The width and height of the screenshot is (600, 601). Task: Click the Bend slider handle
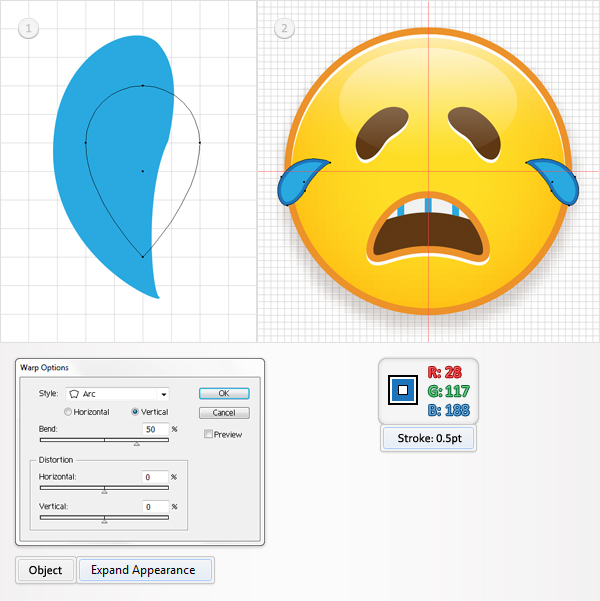(x=136, y=443)
